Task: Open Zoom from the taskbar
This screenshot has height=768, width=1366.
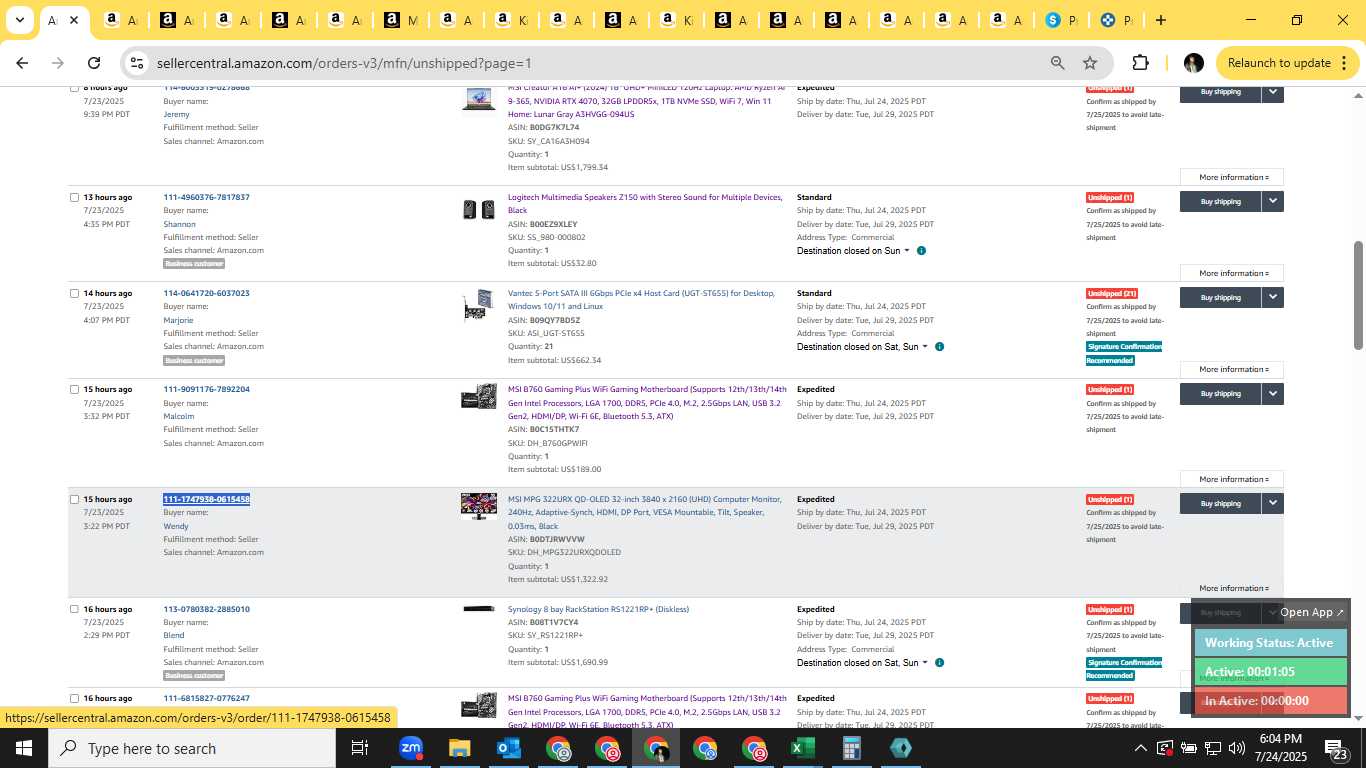Action: pos(410,748)
